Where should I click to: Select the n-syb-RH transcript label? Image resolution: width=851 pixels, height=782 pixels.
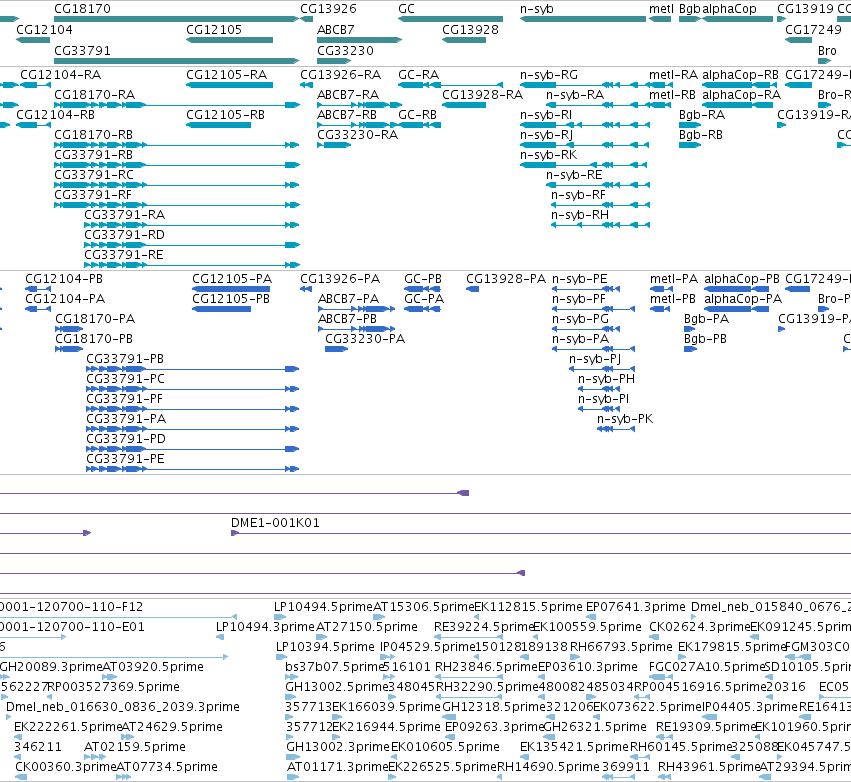point(580,215)
